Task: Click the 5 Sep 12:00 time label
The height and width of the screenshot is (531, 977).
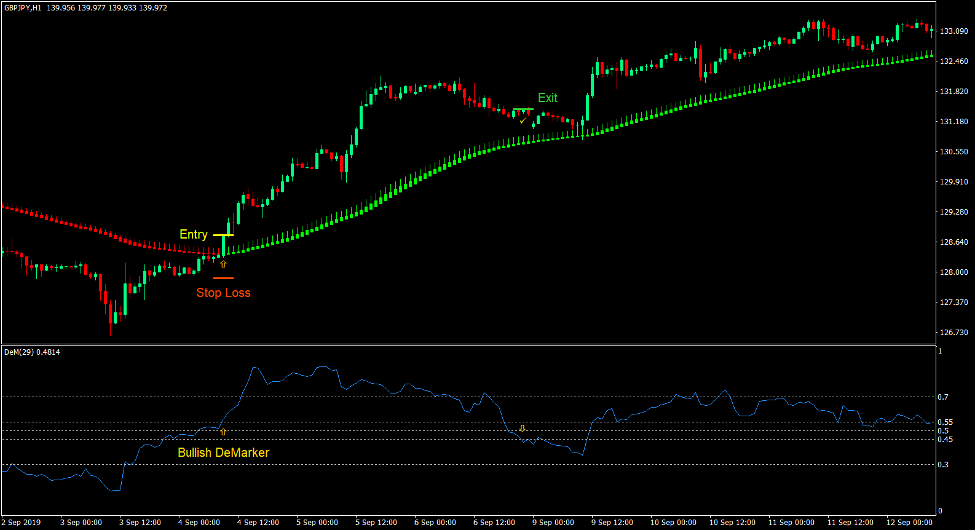Action: tap(376, 522)
